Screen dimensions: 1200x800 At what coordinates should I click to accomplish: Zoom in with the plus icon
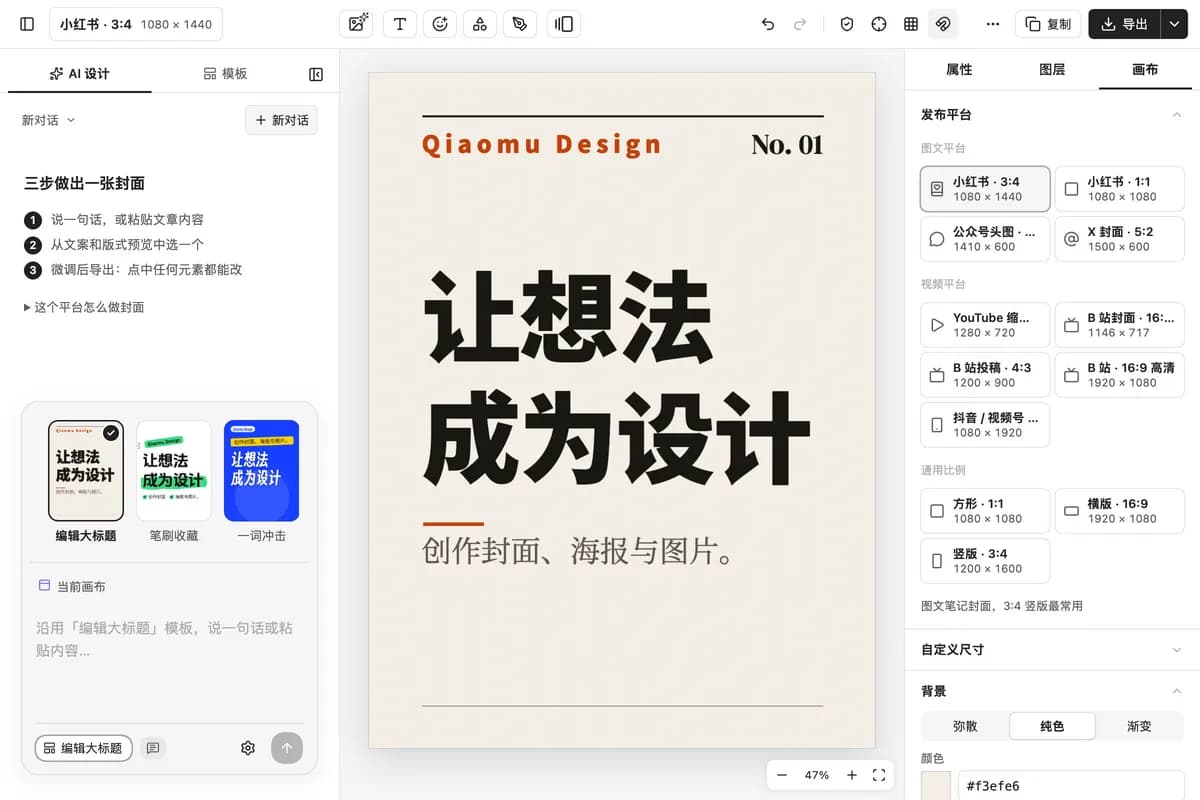click(852, 775)
